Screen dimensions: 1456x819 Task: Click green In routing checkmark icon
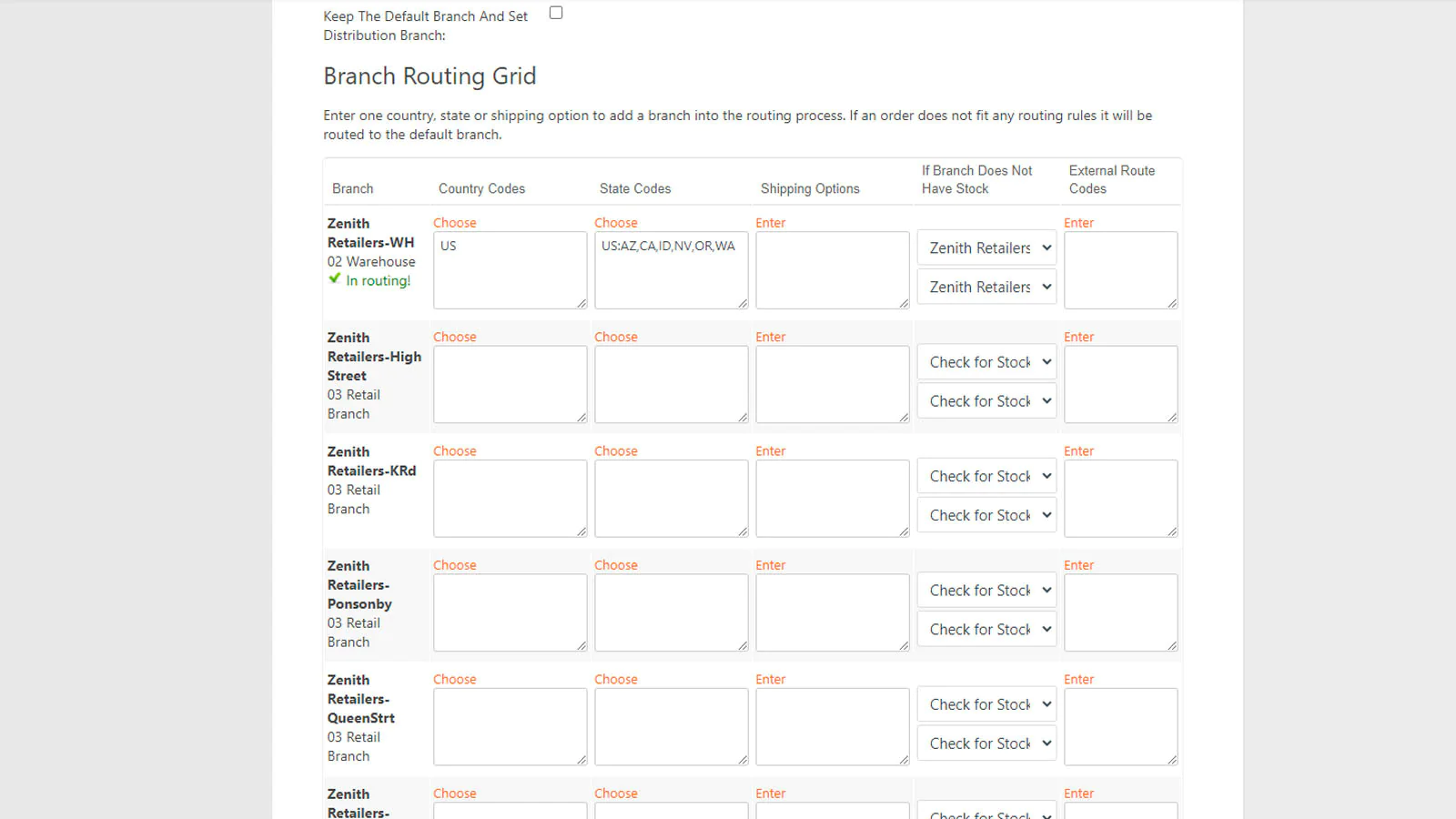point(335,278)
